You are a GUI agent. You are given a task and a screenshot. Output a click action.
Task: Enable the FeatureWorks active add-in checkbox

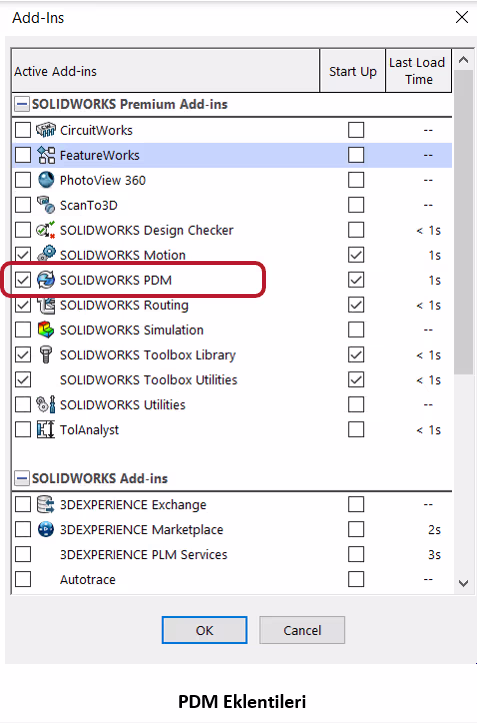pyautogui.click(x=23, y=155)
